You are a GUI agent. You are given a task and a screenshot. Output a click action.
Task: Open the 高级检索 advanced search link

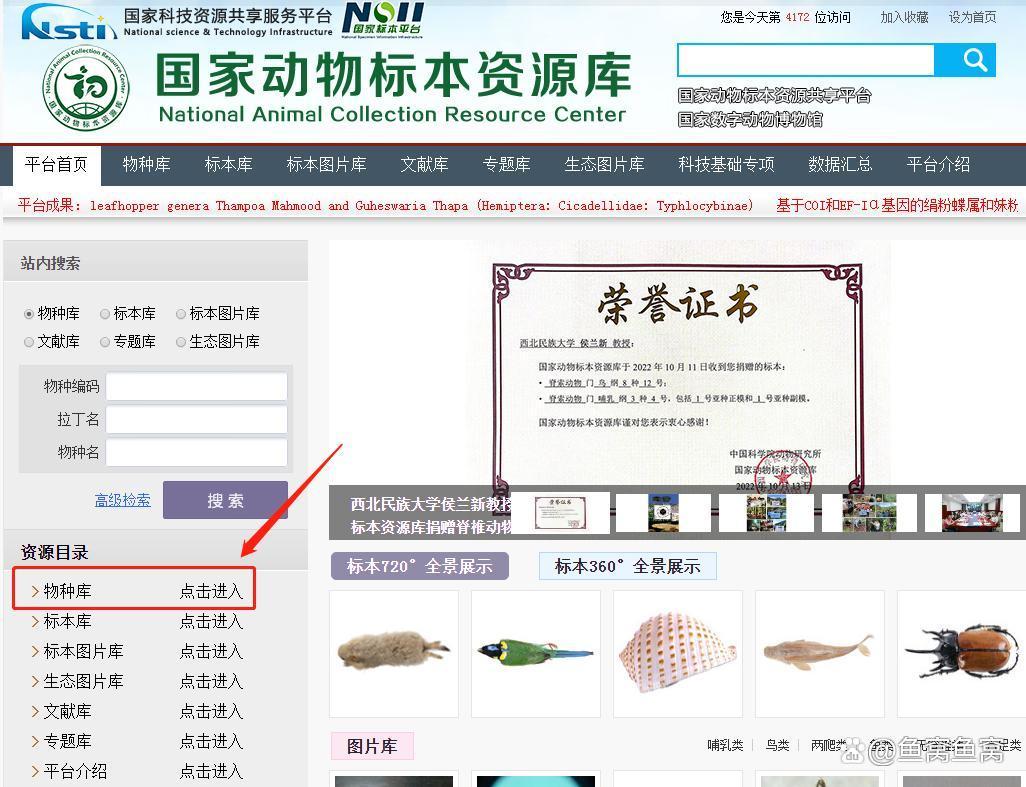click(x=122, y=500)
